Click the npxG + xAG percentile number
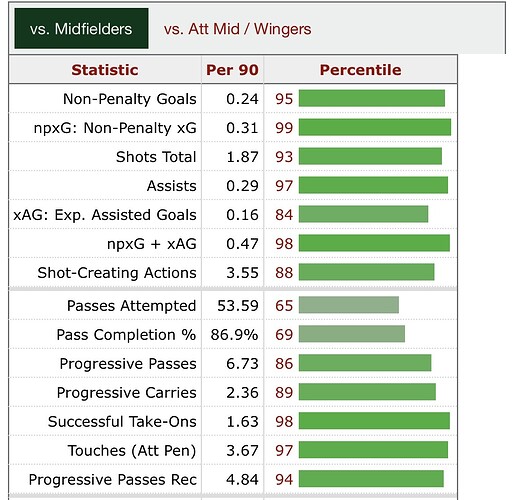This screenshot has height=500, width=513. point(284,244)
